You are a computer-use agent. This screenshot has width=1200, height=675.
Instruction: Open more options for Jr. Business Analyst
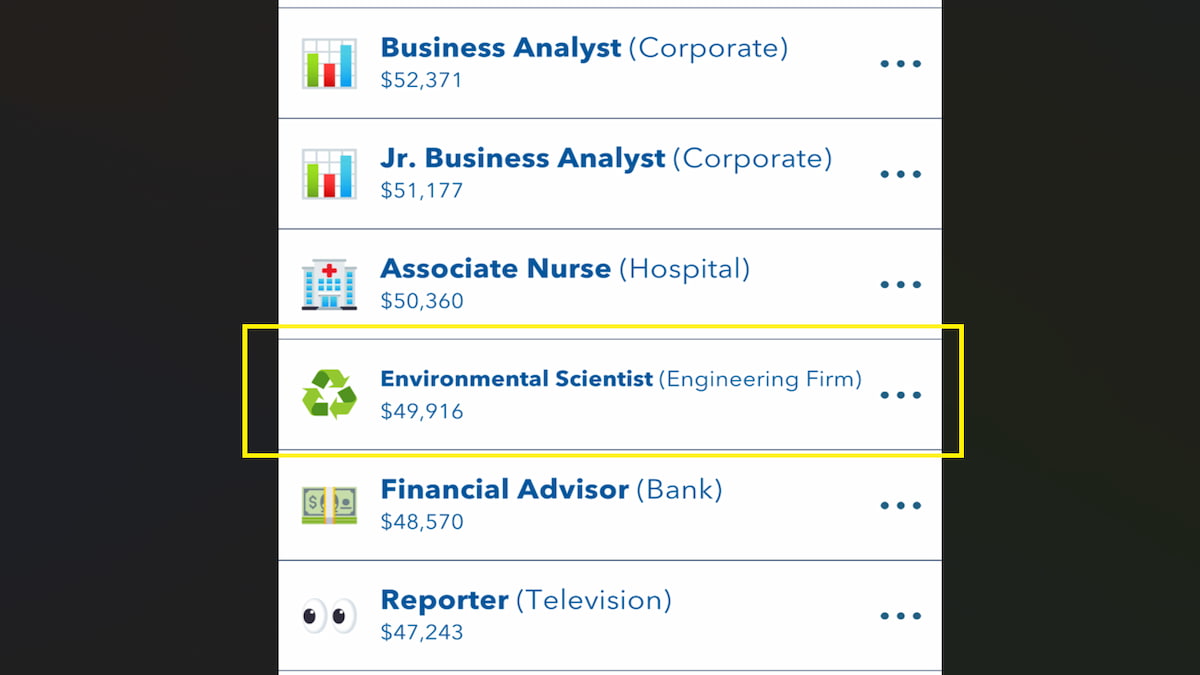tap(900, 174)
